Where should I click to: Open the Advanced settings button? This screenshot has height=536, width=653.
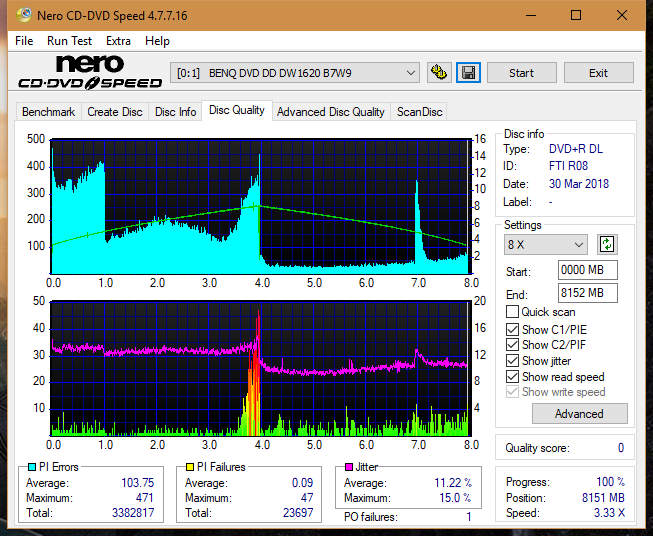(x=579, y=414)
